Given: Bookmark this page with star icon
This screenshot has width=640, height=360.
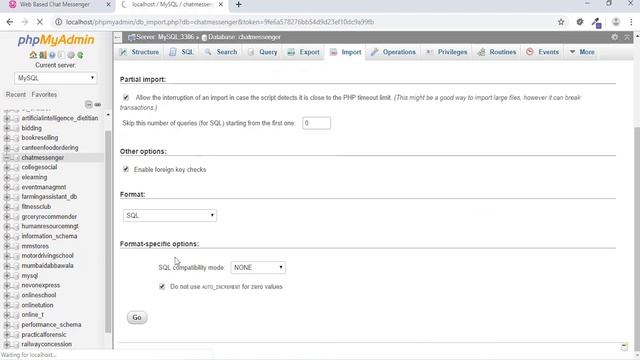Looking at the screenshot, I should [561, 22].
